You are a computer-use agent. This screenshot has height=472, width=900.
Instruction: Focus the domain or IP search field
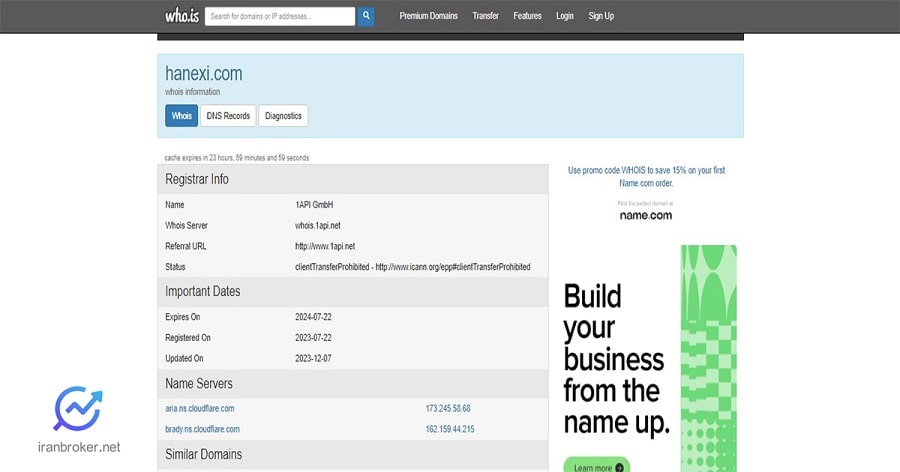coord(280,16)
